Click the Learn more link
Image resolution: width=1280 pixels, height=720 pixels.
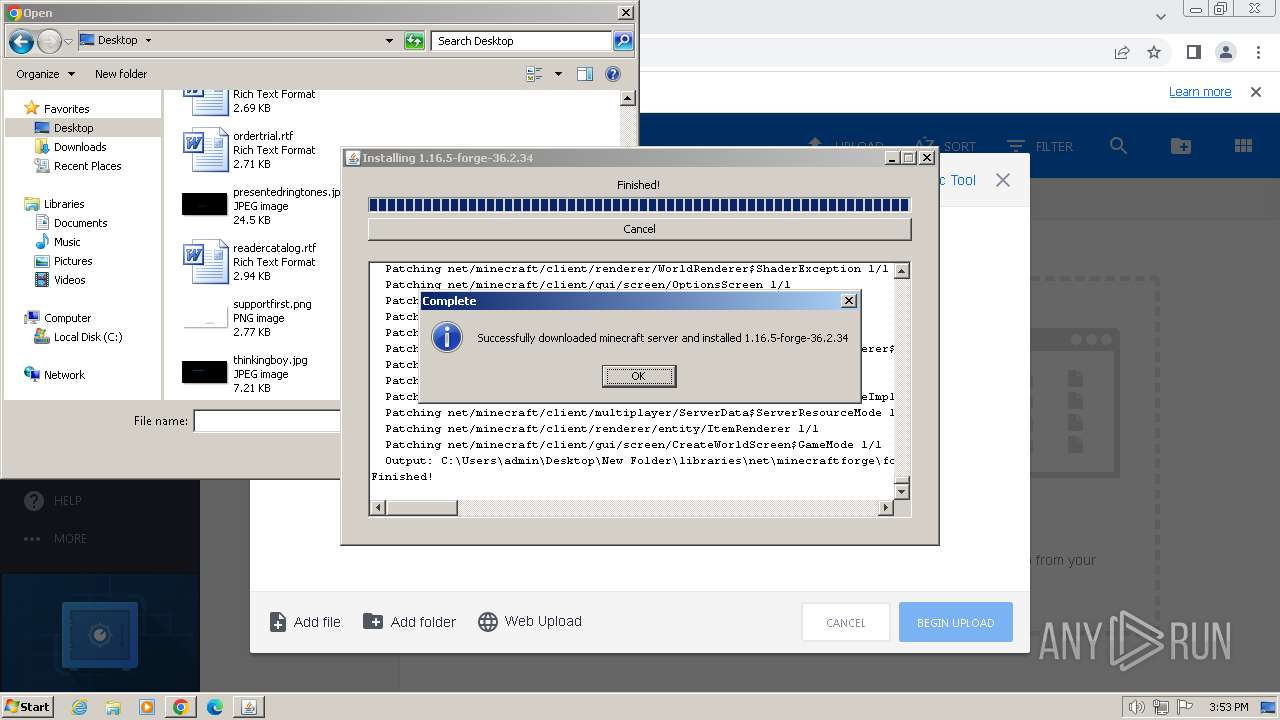(1200, 92)
